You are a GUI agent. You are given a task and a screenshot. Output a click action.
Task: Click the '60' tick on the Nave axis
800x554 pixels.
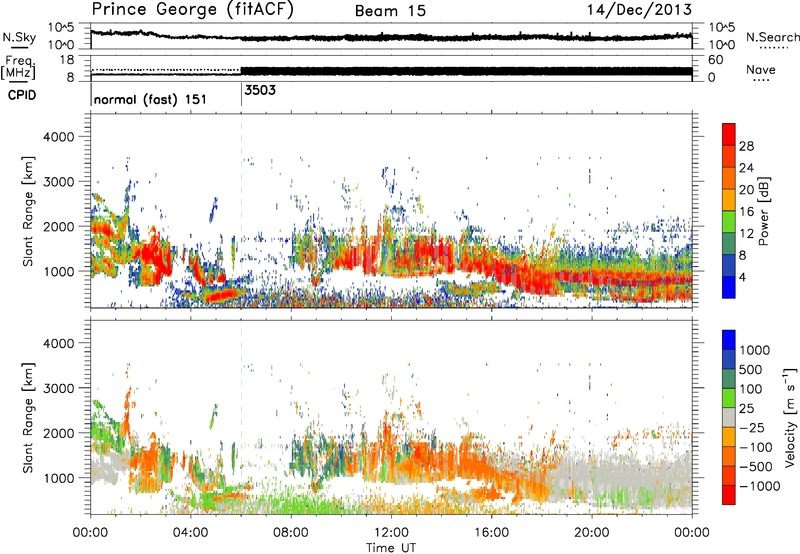click(716, 60)
